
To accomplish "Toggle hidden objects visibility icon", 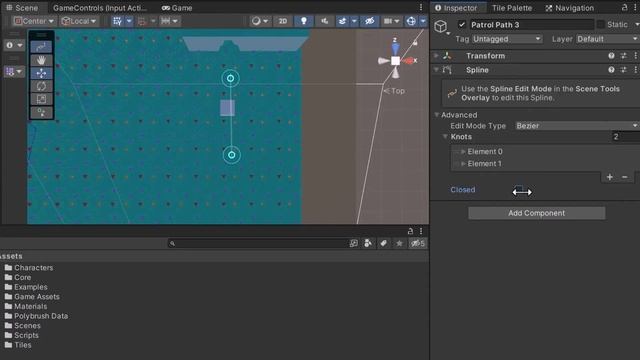I will coord(369,21).
